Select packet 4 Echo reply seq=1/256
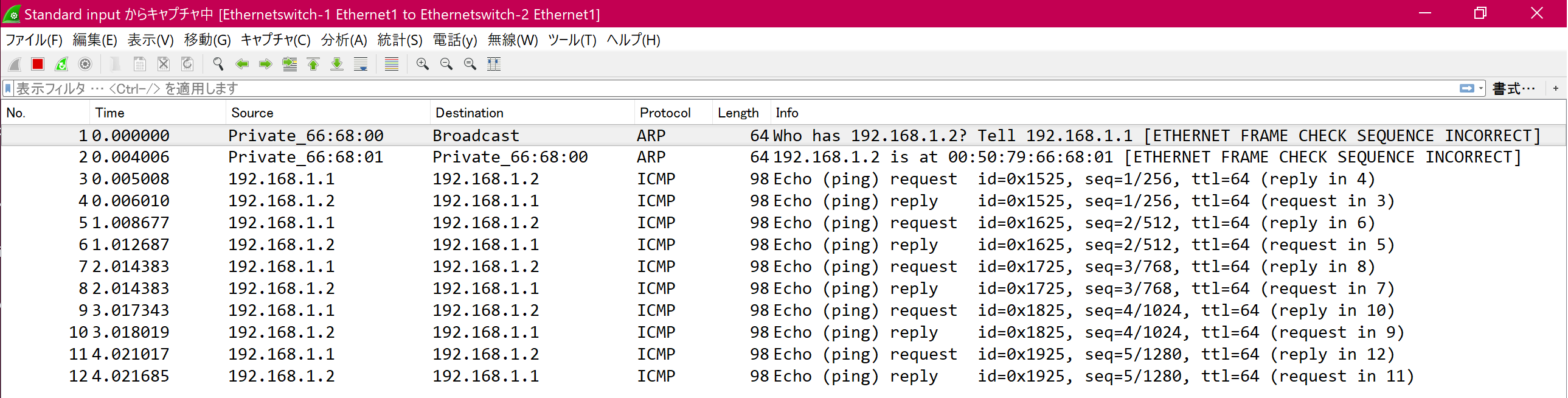Screen dimensions: 1568x398 (x=783, y=201)
